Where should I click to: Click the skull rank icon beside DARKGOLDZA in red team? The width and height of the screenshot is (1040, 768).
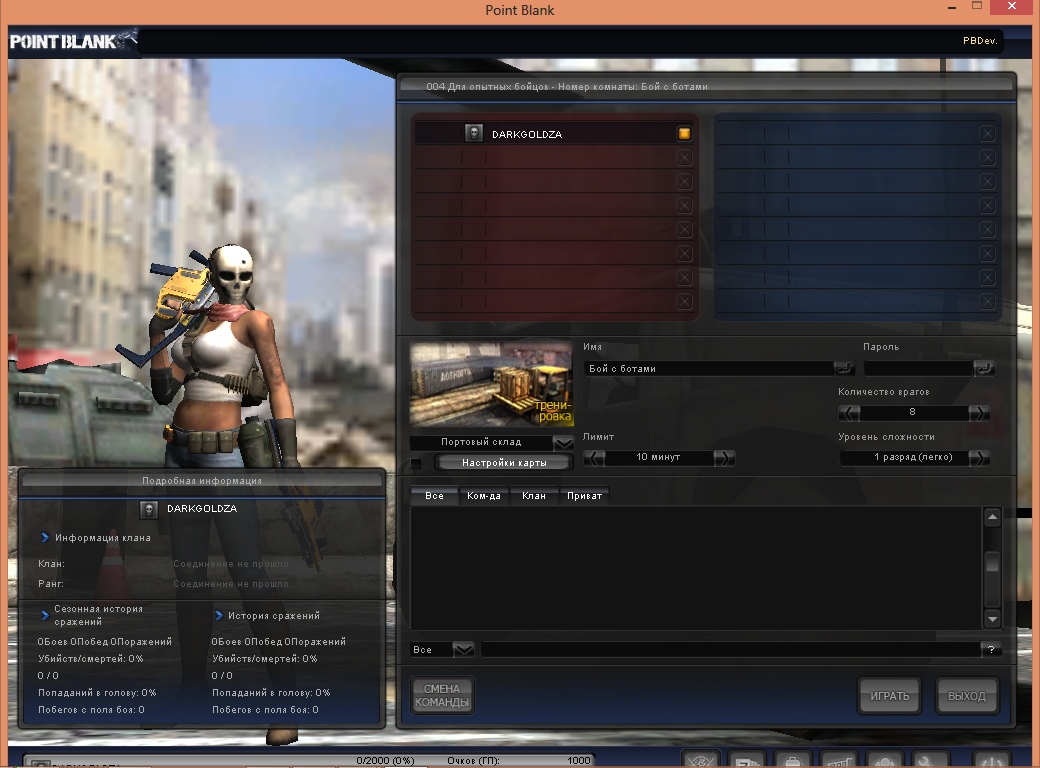pos(474,134)
